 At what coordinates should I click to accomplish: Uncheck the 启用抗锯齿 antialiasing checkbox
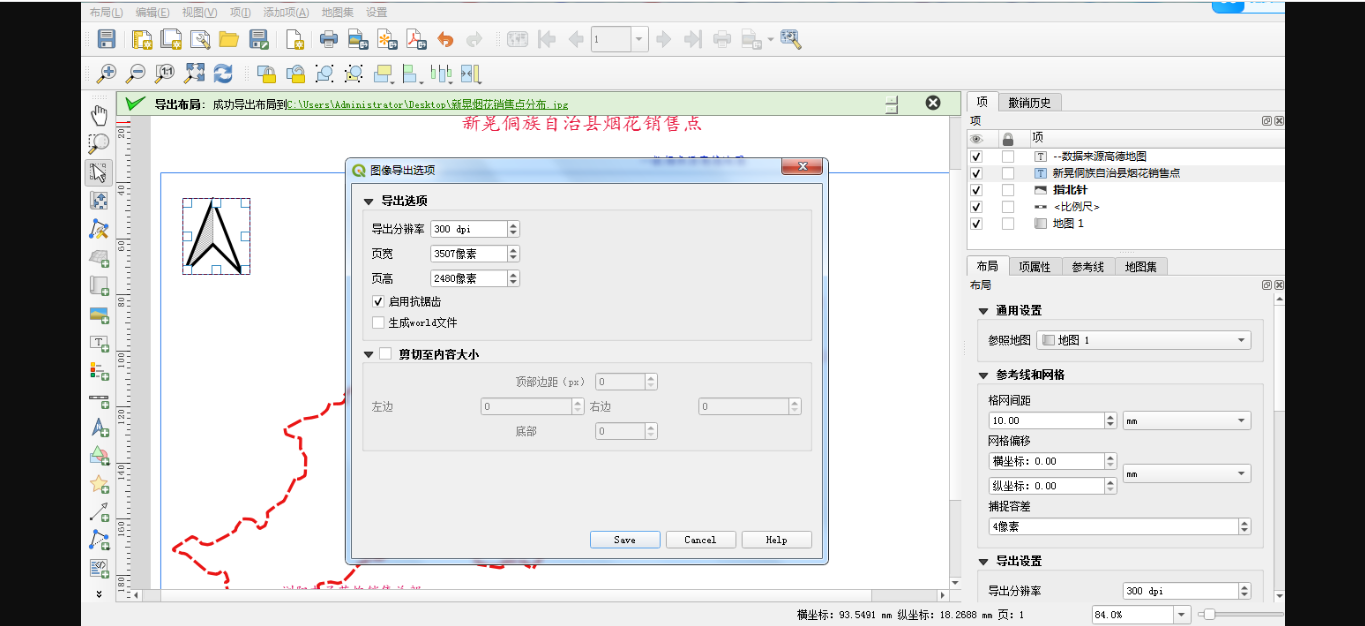(x=378, y=301)
